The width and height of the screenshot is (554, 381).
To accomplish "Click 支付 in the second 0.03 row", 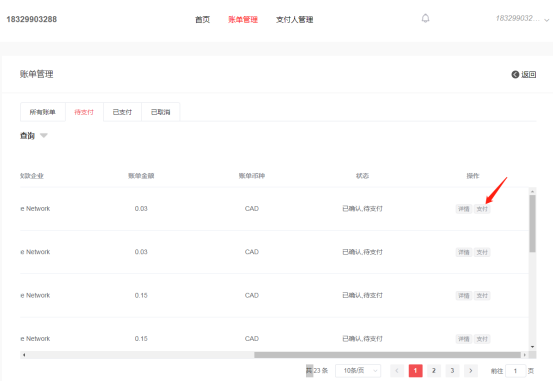I will tap(482, 252).
